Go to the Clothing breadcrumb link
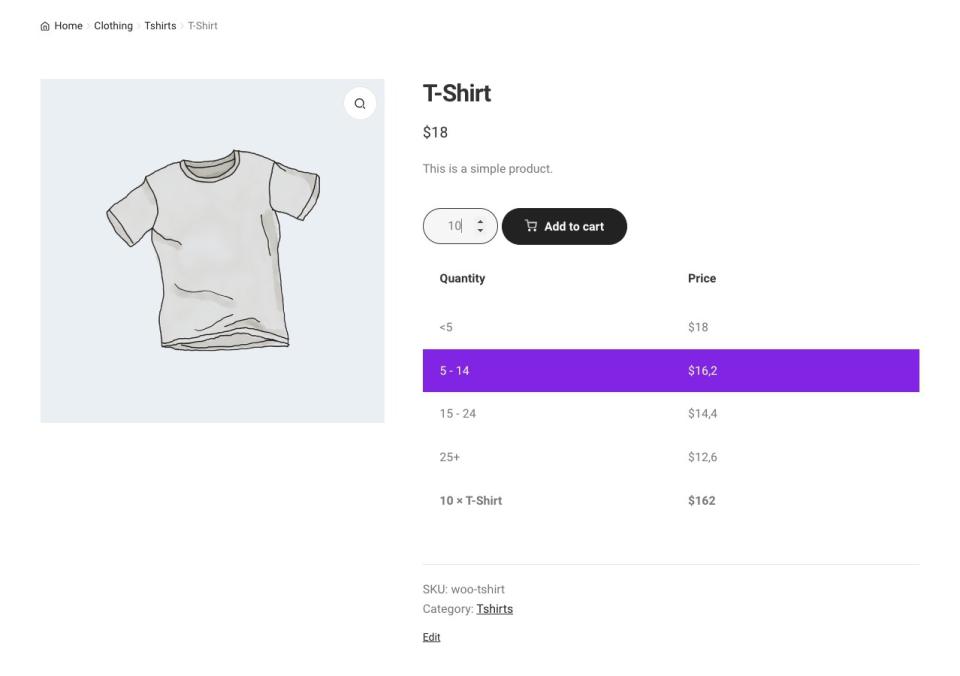 pyautogui.click(x=113, y=26)
